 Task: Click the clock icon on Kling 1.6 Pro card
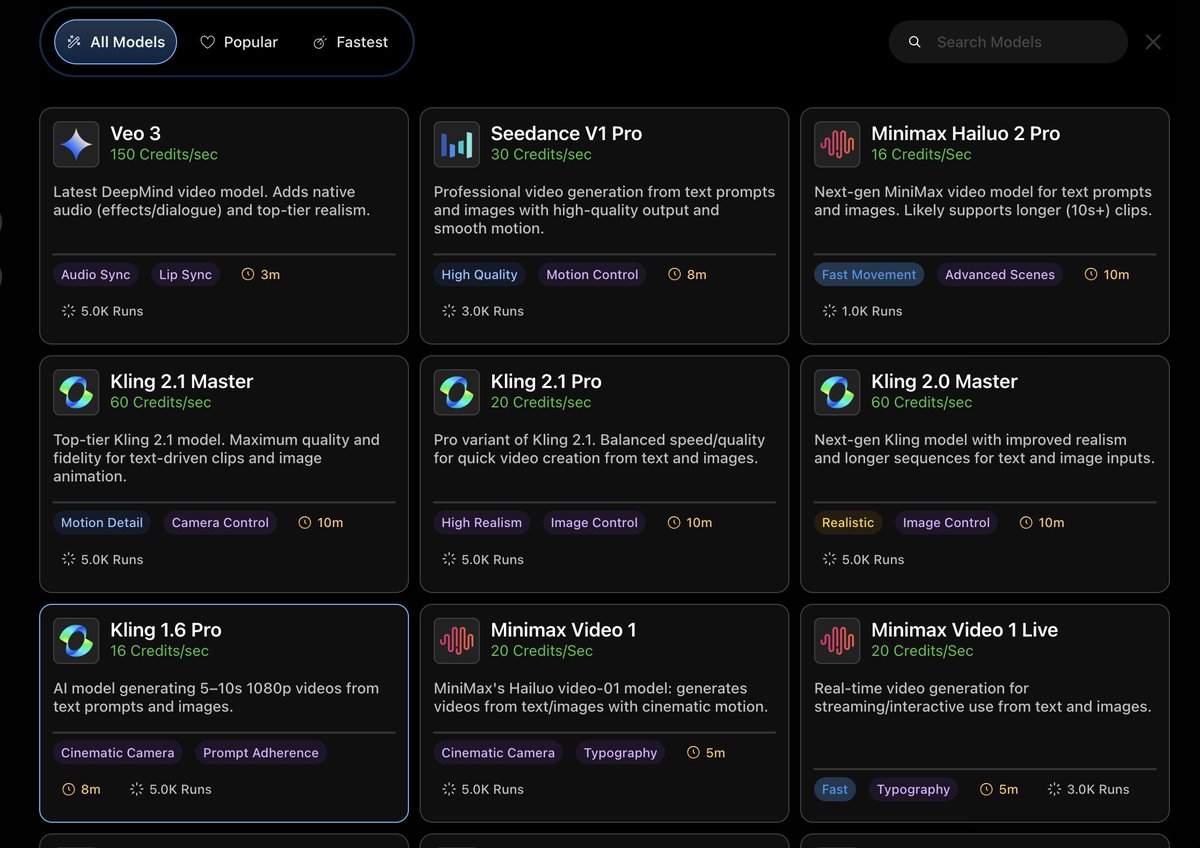68,789
